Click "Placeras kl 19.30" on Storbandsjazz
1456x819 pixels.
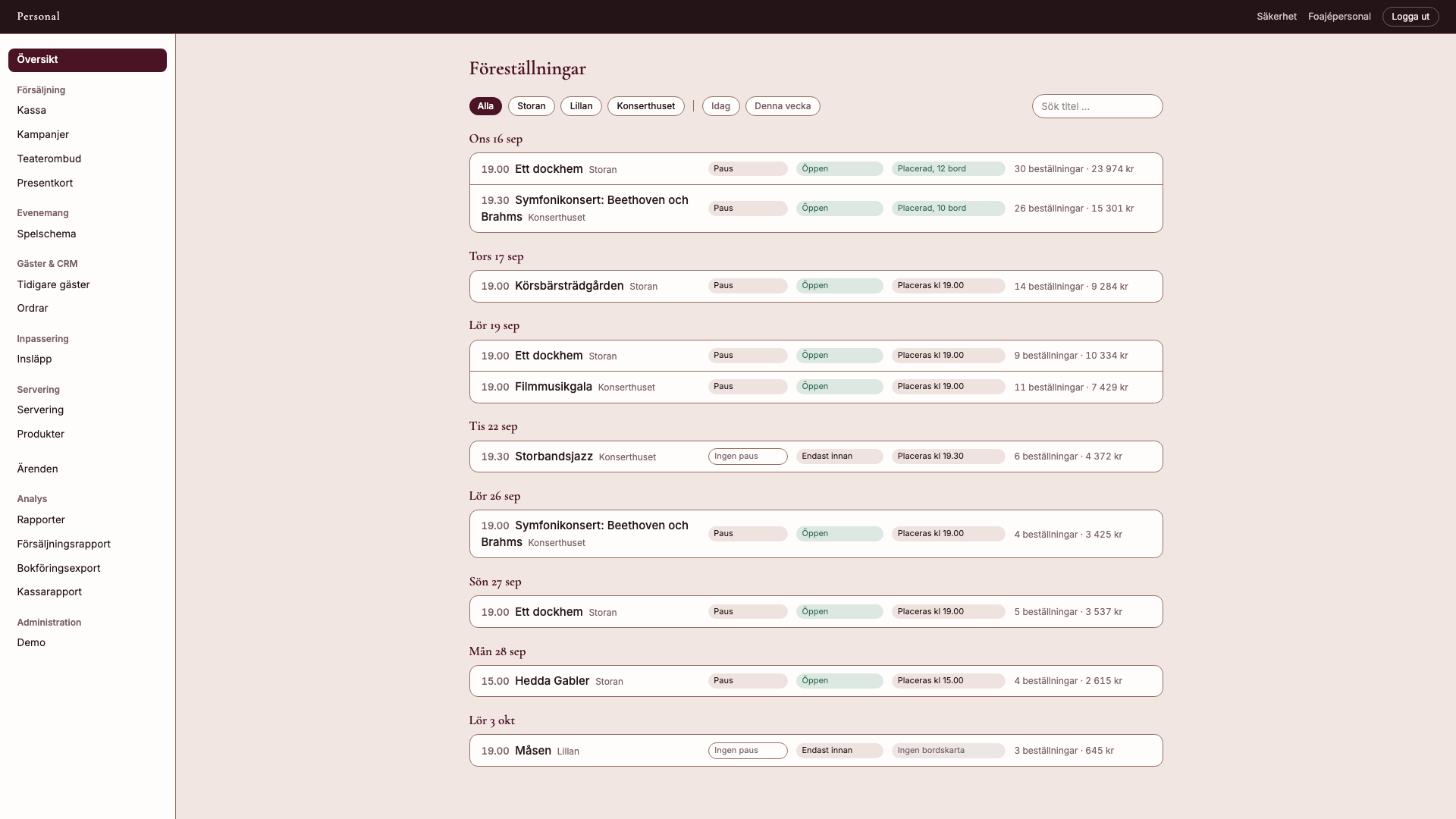[949, 457]
